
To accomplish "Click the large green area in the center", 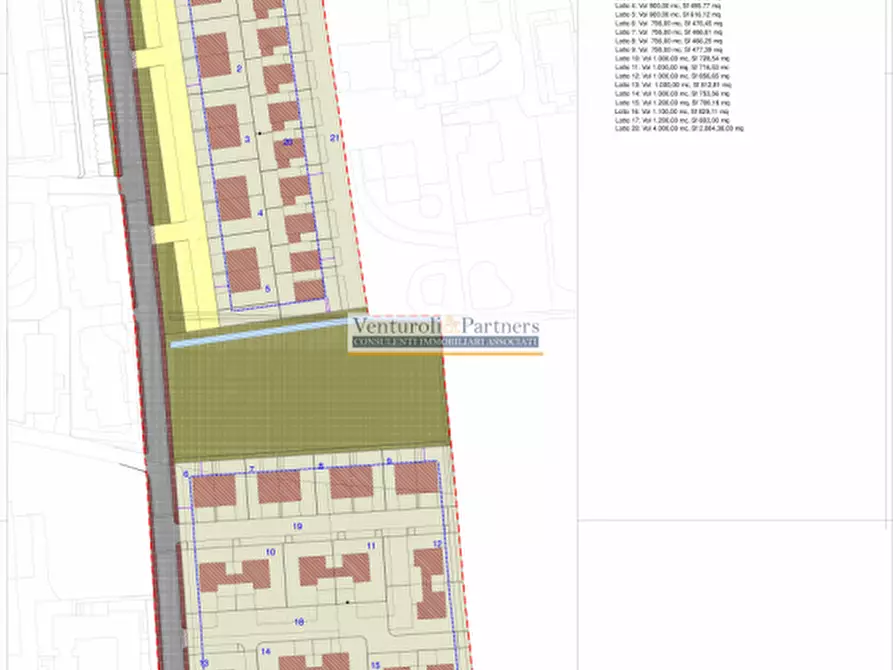I will pyautogui.click(x=305, y=395).
